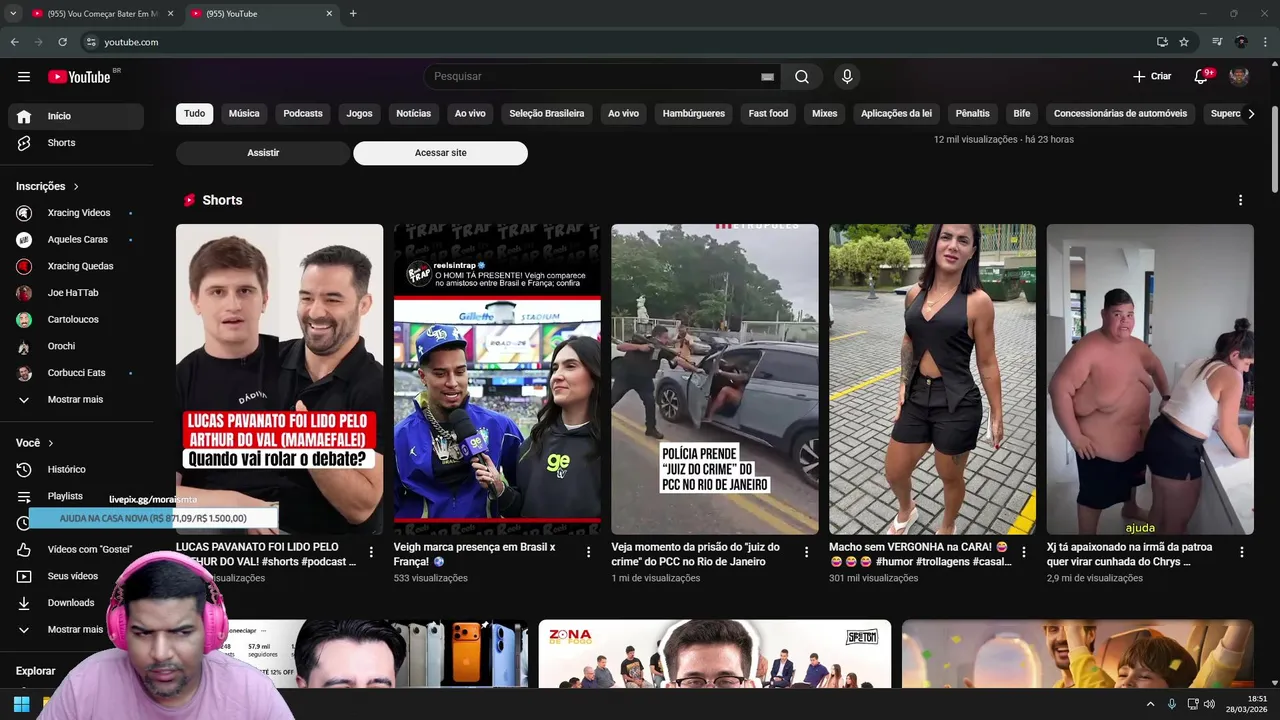Open Histórico in sidebar
Viewport: 1280px width, 720px height.
coord(75,469)
